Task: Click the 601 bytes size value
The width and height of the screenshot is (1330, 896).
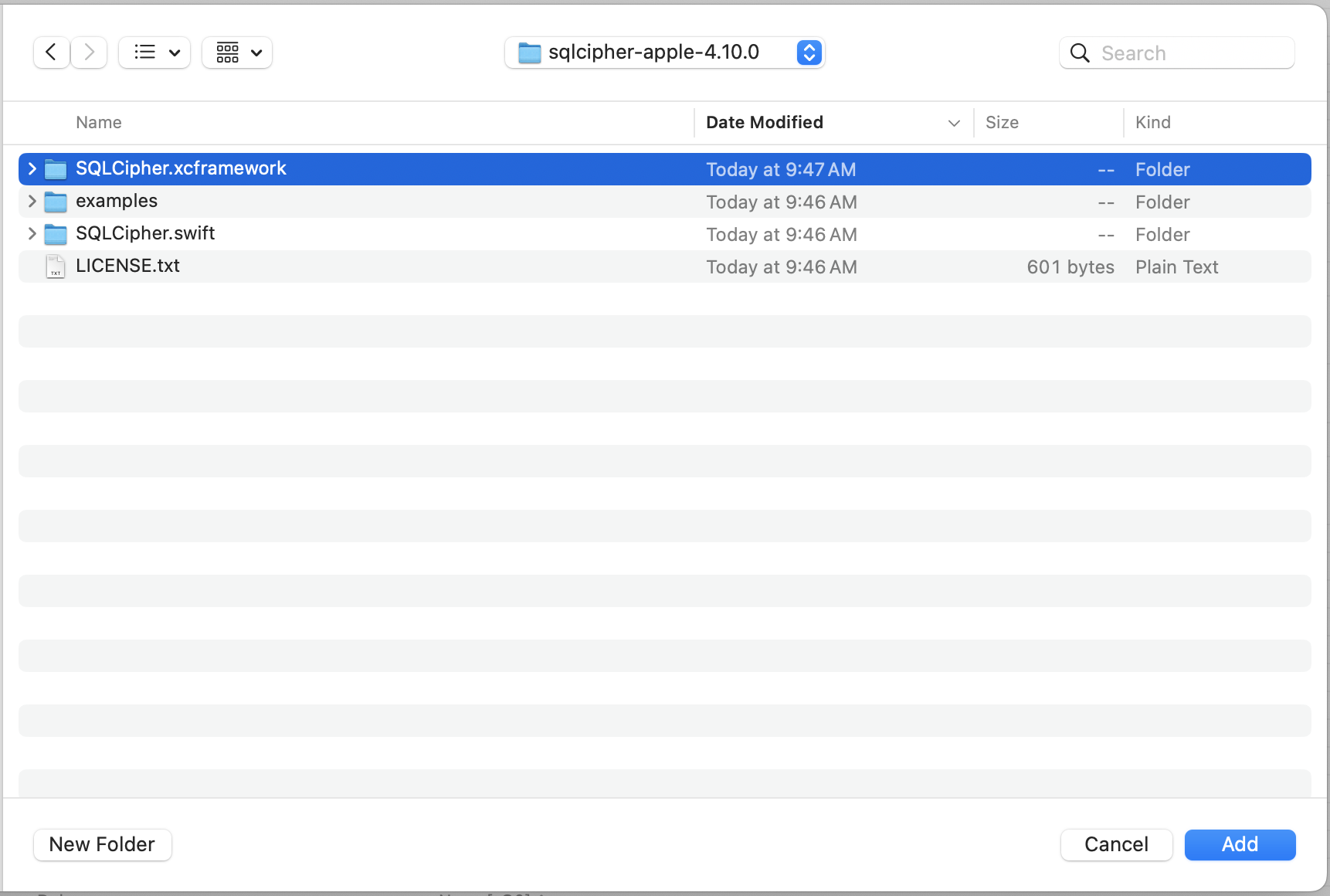Action: pyautogui.click(x=1070, y=267)
